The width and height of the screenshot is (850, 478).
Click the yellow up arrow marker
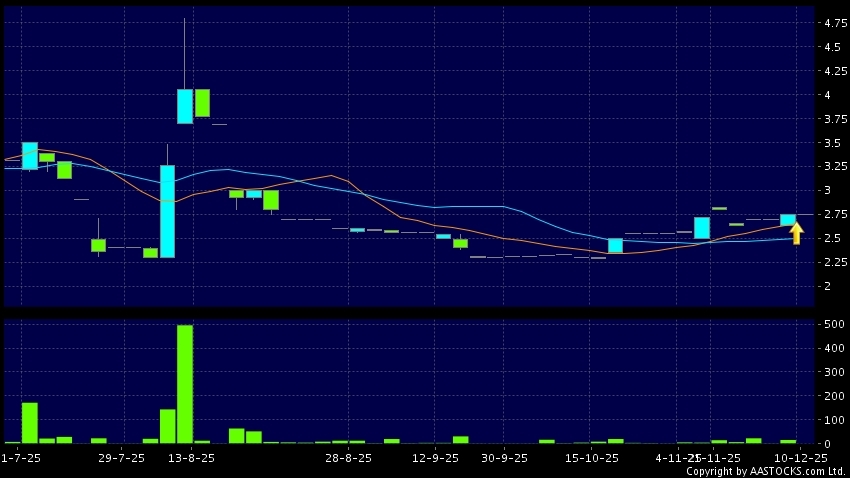click(796, 234)
